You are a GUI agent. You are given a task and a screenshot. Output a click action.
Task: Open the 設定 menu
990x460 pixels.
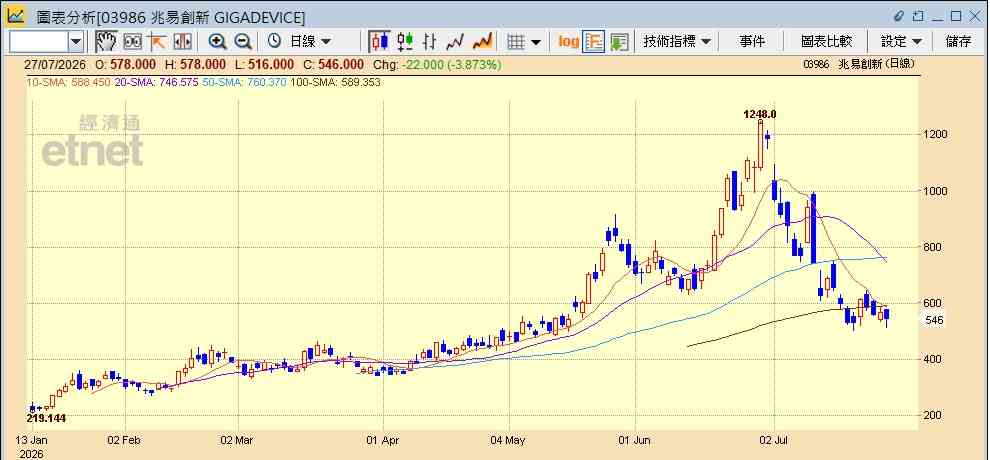pyautogui.click(x=902, y=42)
